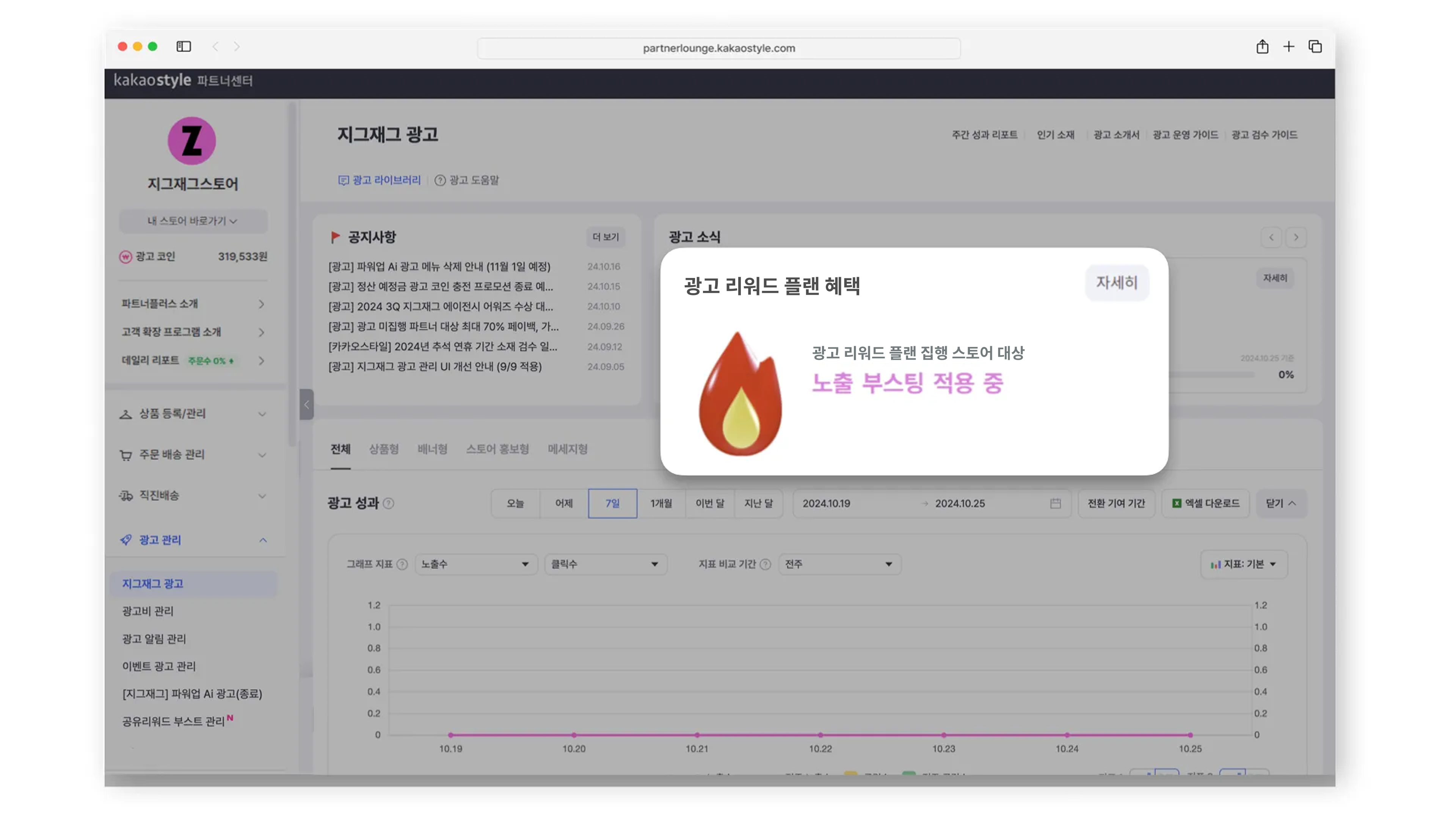The width and height of the screenshot is (1456, 819).
Task: Click the cart icon for 주문 배송 관리
Action: 126,455
